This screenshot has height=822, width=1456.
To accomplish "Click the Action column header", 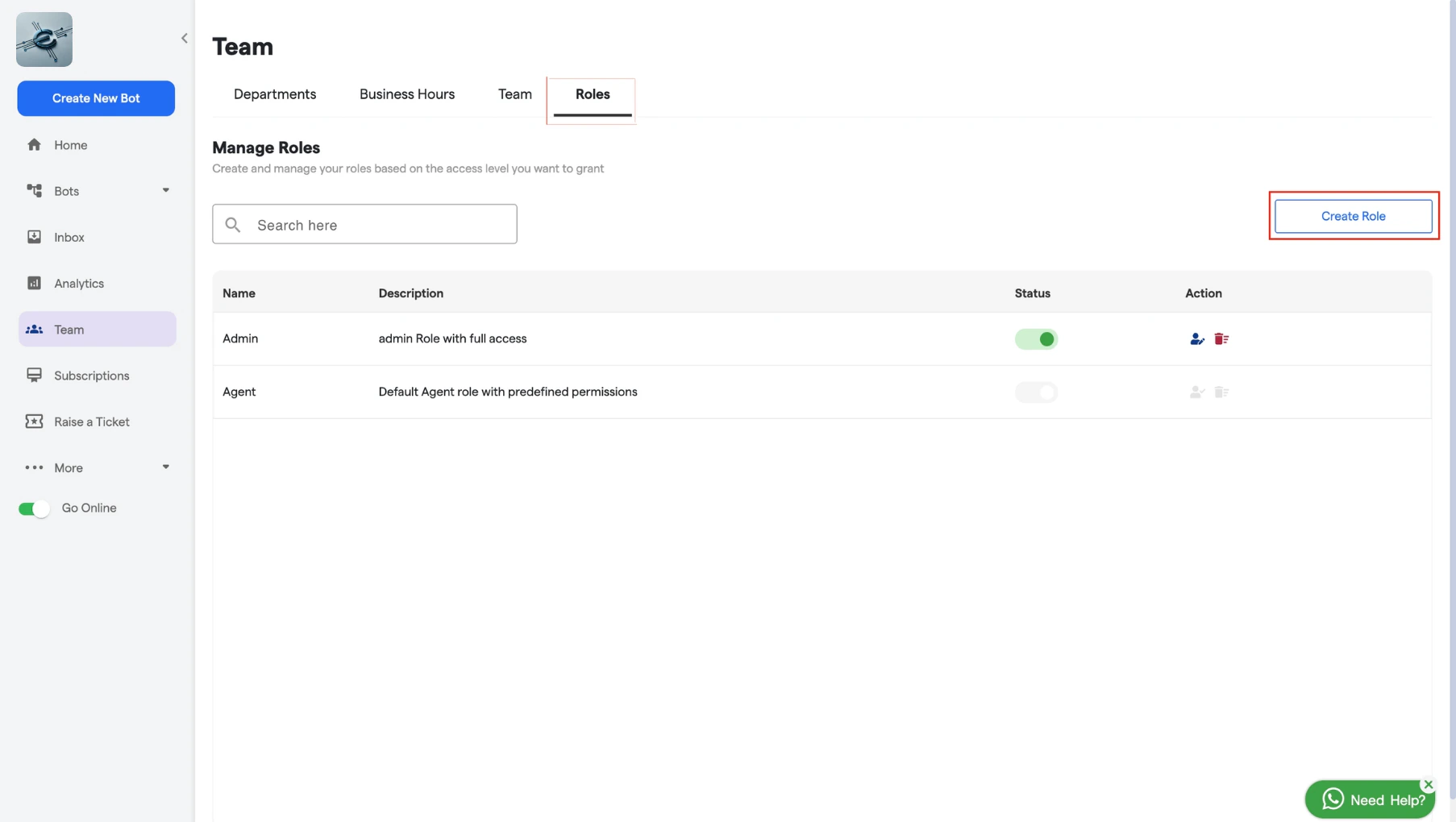I will pos(1204,293).
